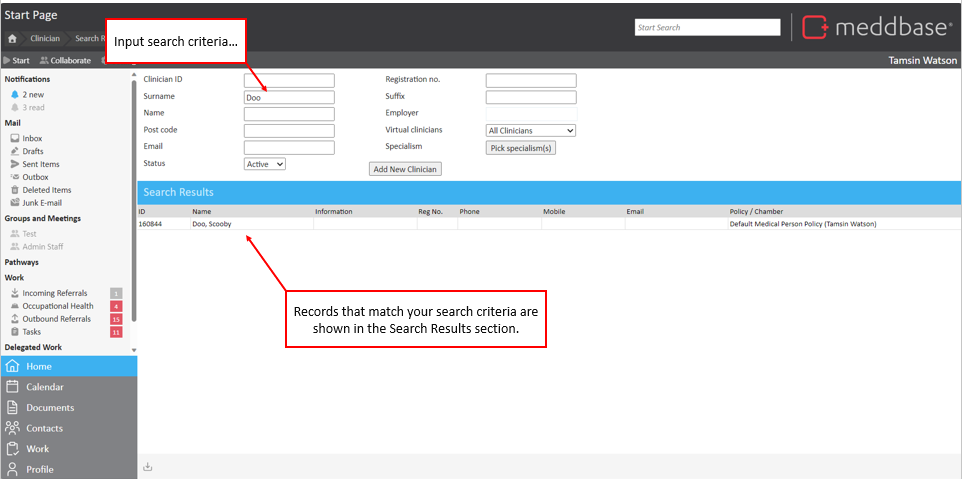Open the Calendar section in sidebar
This screenshot has height=479, width=962.
44,387
